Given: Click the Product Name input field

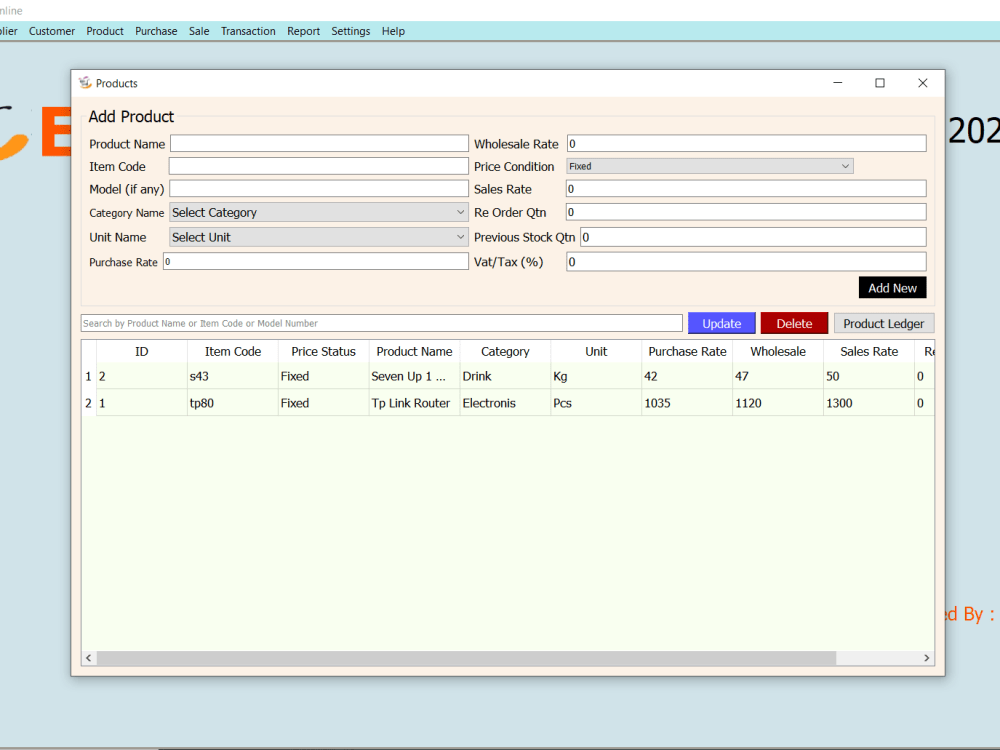Looking at the screenshot, I should [318, 143].
